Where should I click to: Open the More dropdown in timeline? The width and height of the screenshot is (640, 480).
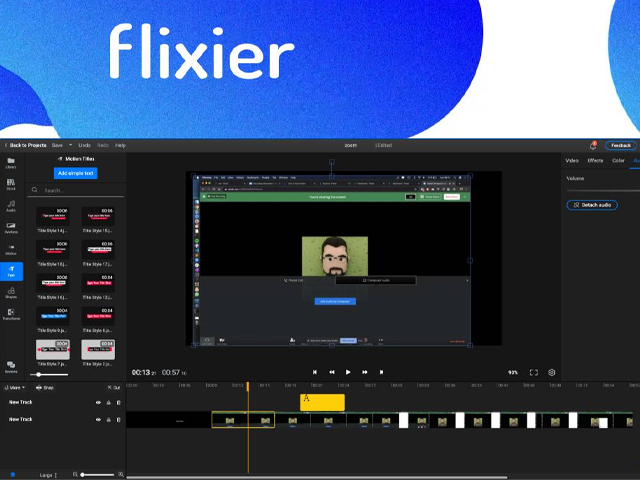point(15,387)
